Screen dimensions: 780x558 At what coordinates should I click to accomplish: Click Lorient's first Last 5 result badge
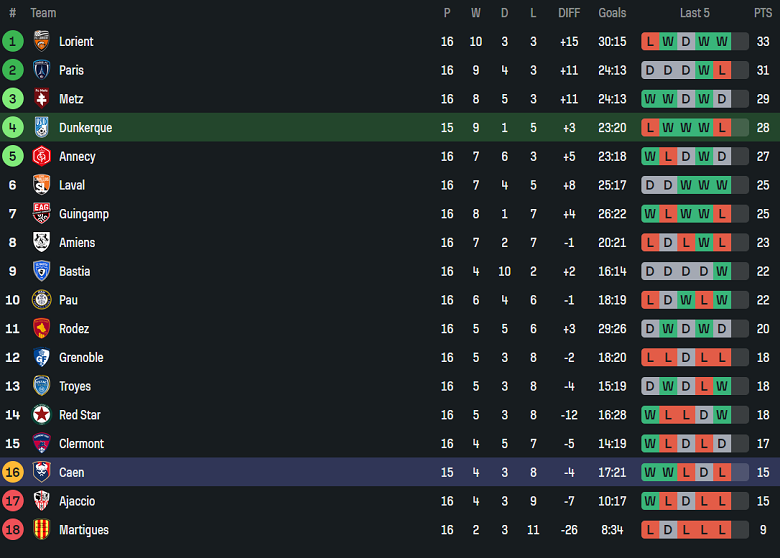[x=651, y=41]
